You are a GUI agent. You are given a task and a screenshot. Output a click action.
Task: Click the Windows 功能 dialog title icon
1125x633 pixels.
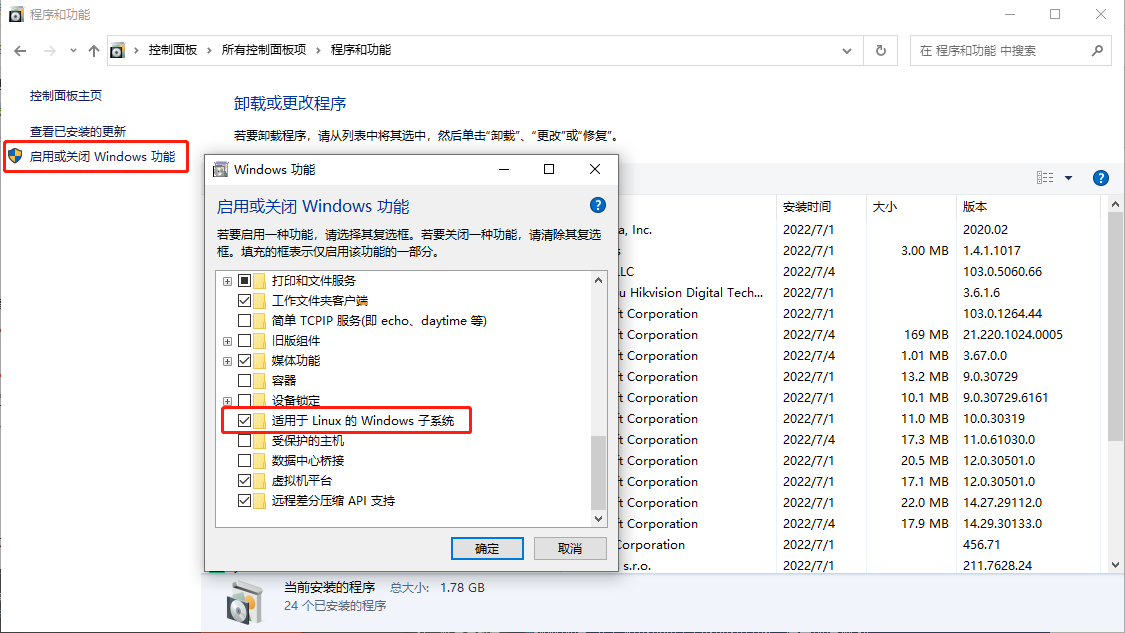coord(221,169)
